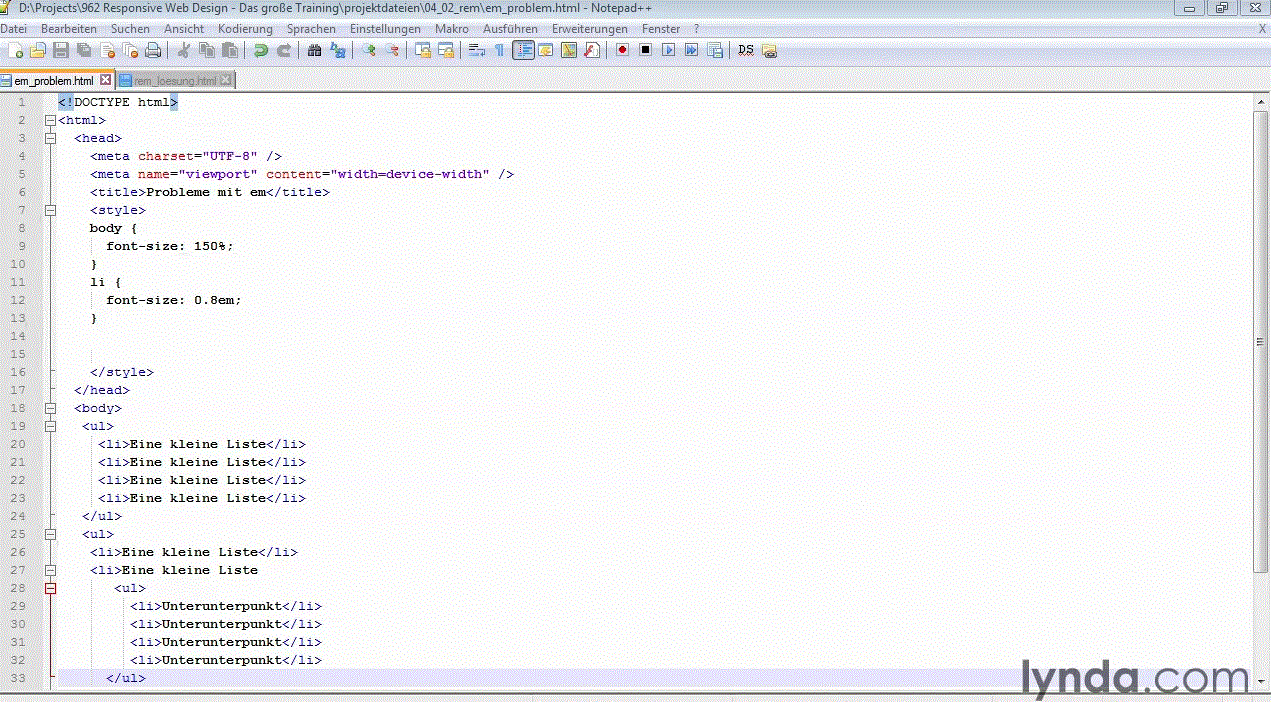
Task: Click the 'charset="UTF-8"' meta line
Action: point(186,156)
